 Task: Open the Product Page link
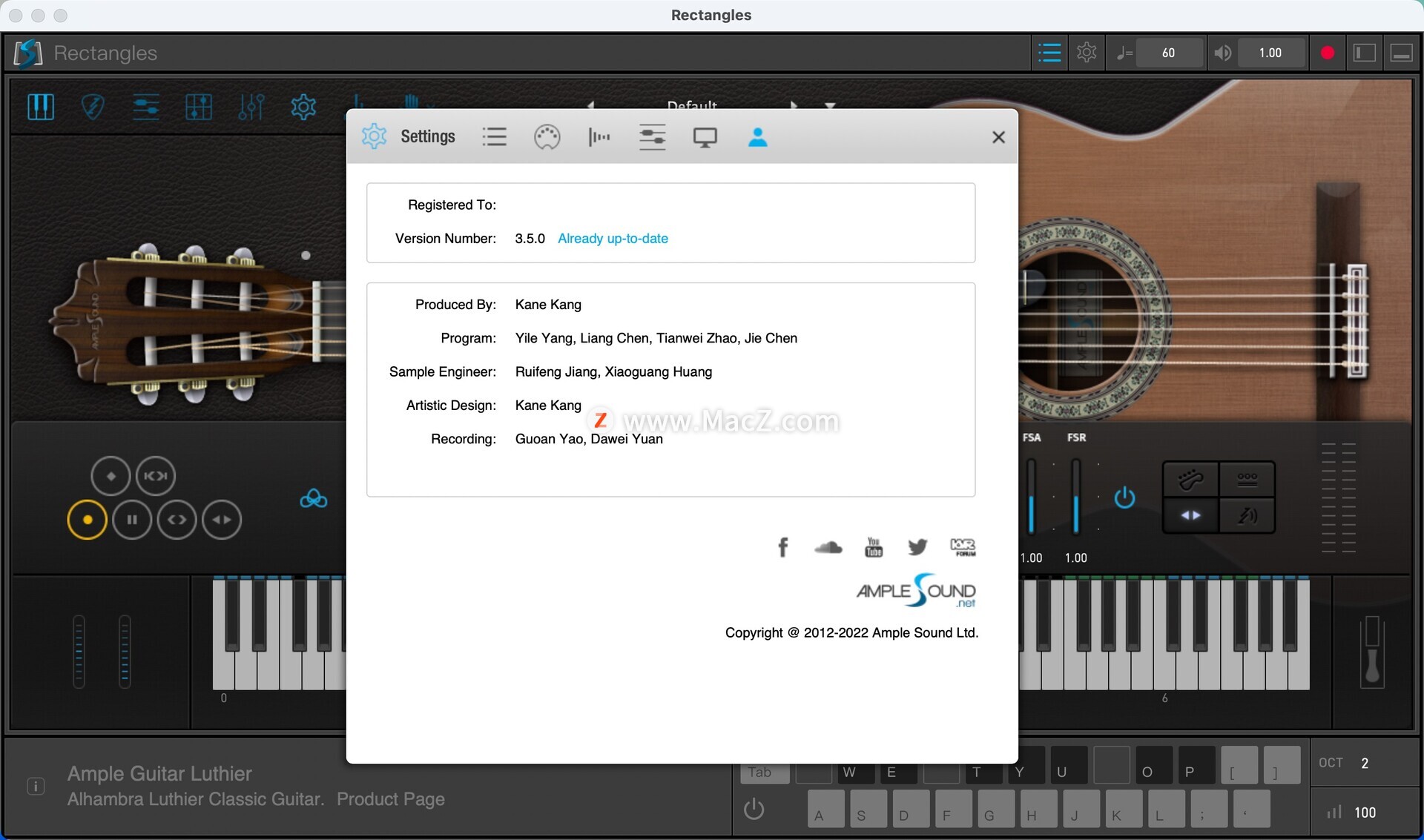(390, 799)
